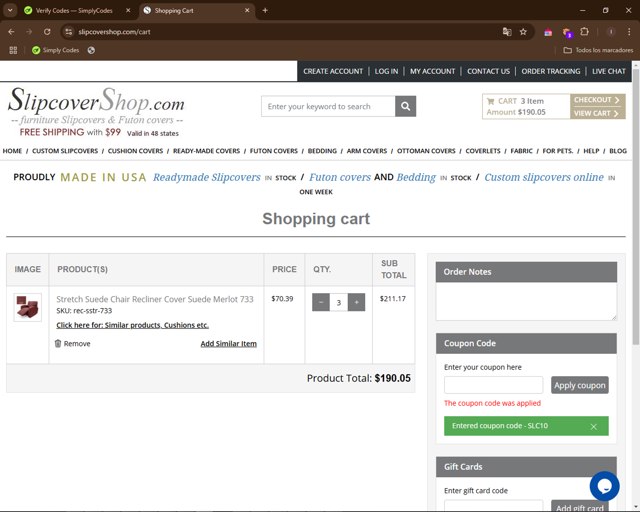Viewport: 640px width, 512px height.
Task: Open ORDER TRACKING link
Action: pos(551,71)
